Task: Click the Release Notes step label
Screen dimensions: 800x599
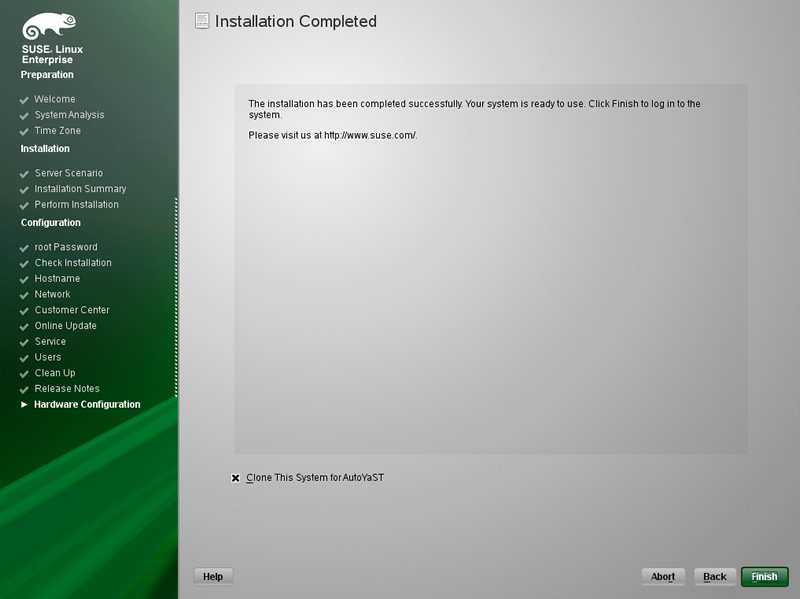Action: pos(67,389)
